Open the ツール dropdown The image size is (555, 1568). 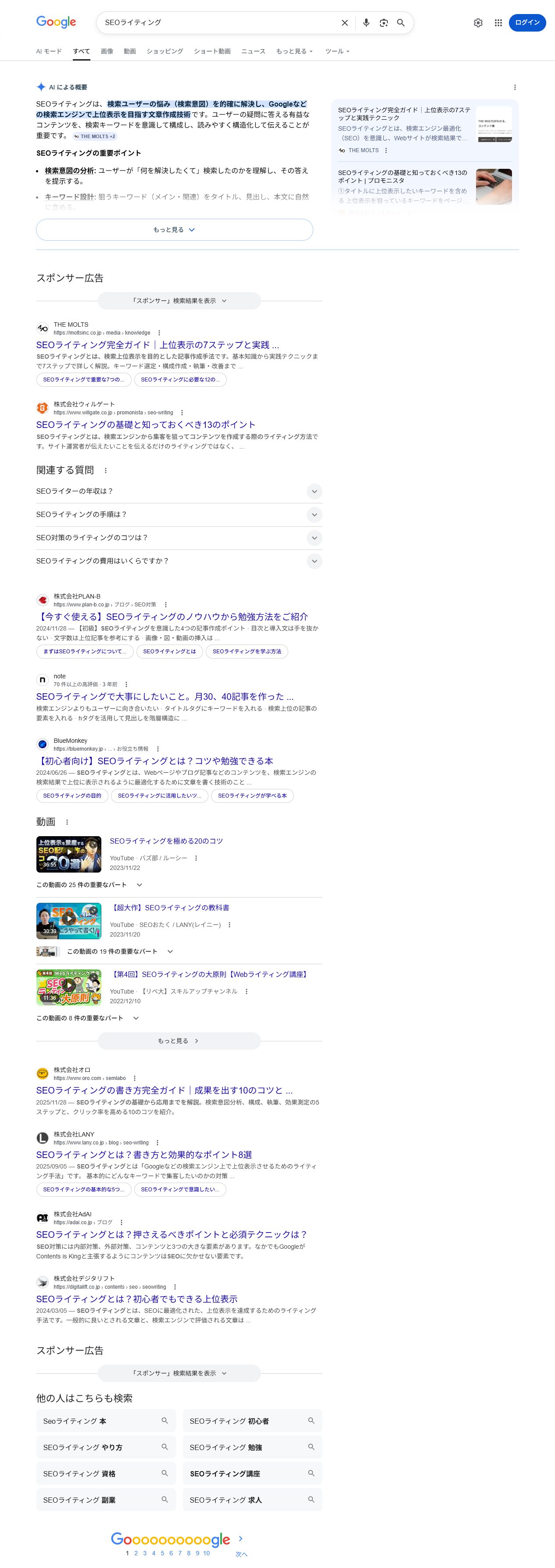[x=337, y=51]
